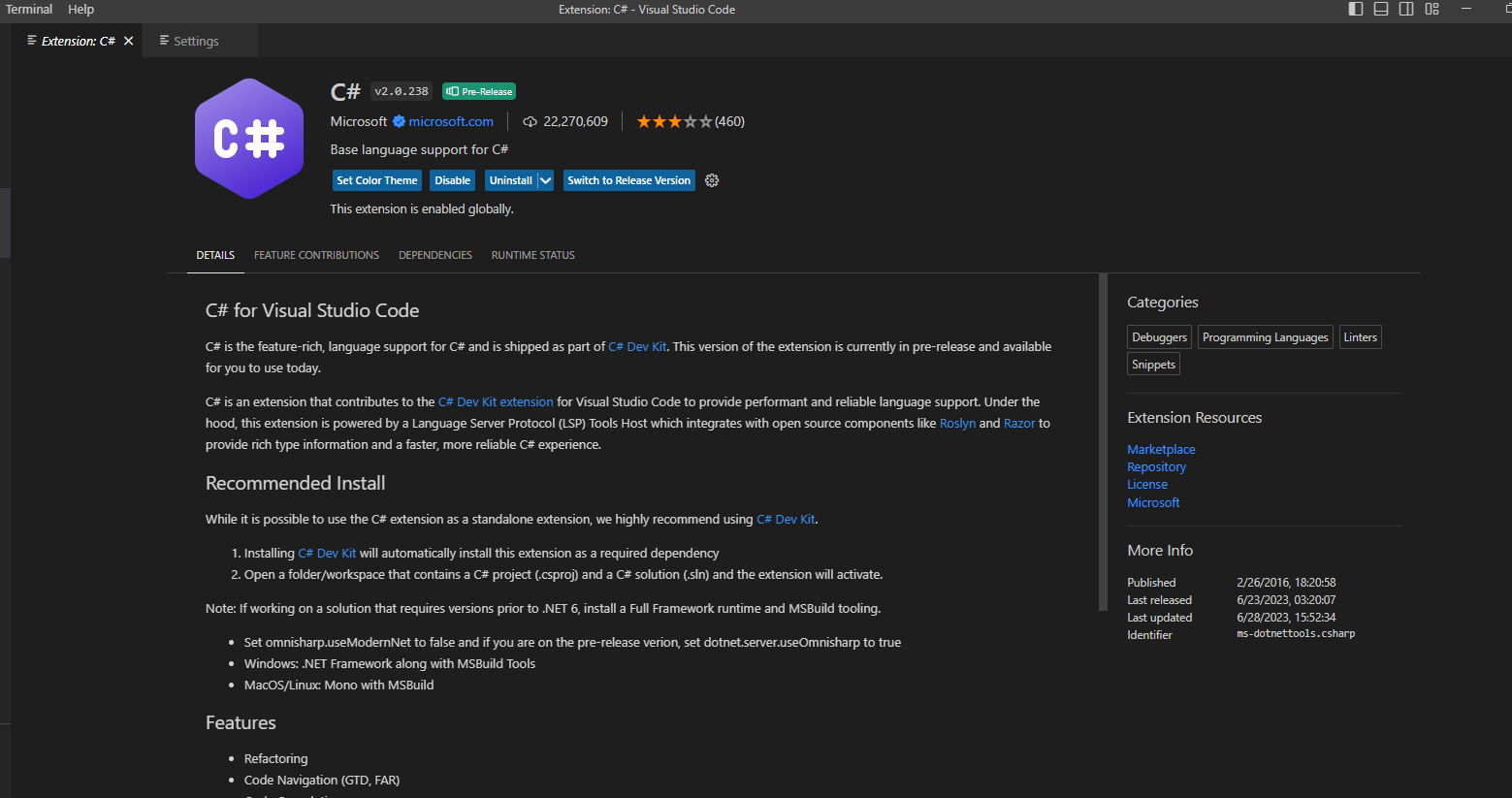Click the (460) ratings count
This screenshot has height=798, width=1512.
point(729,121)
